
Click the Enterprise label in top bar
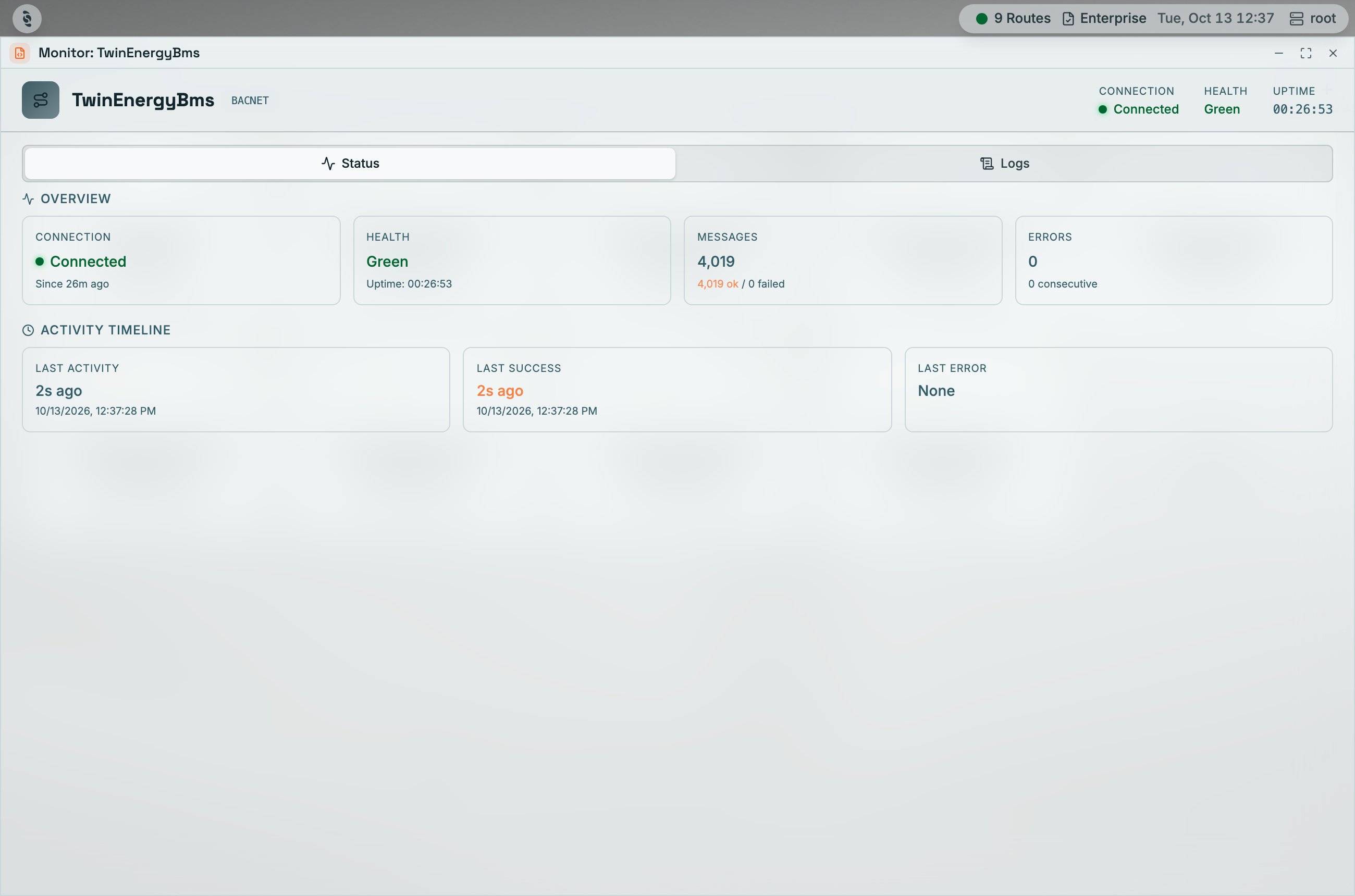point(1113,18)
